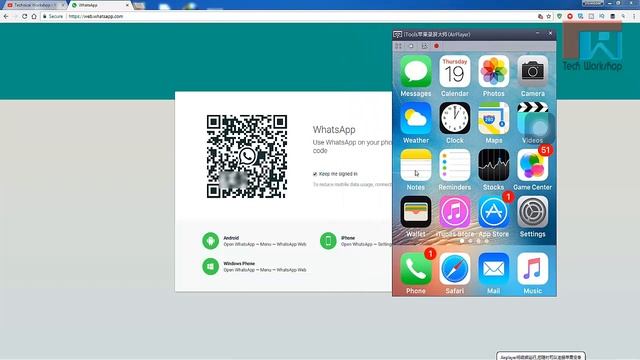Click the AirPlayer screenshot toolbar icon
The width and height of the screenshot is (640, 360).
(x=424, y=46)
